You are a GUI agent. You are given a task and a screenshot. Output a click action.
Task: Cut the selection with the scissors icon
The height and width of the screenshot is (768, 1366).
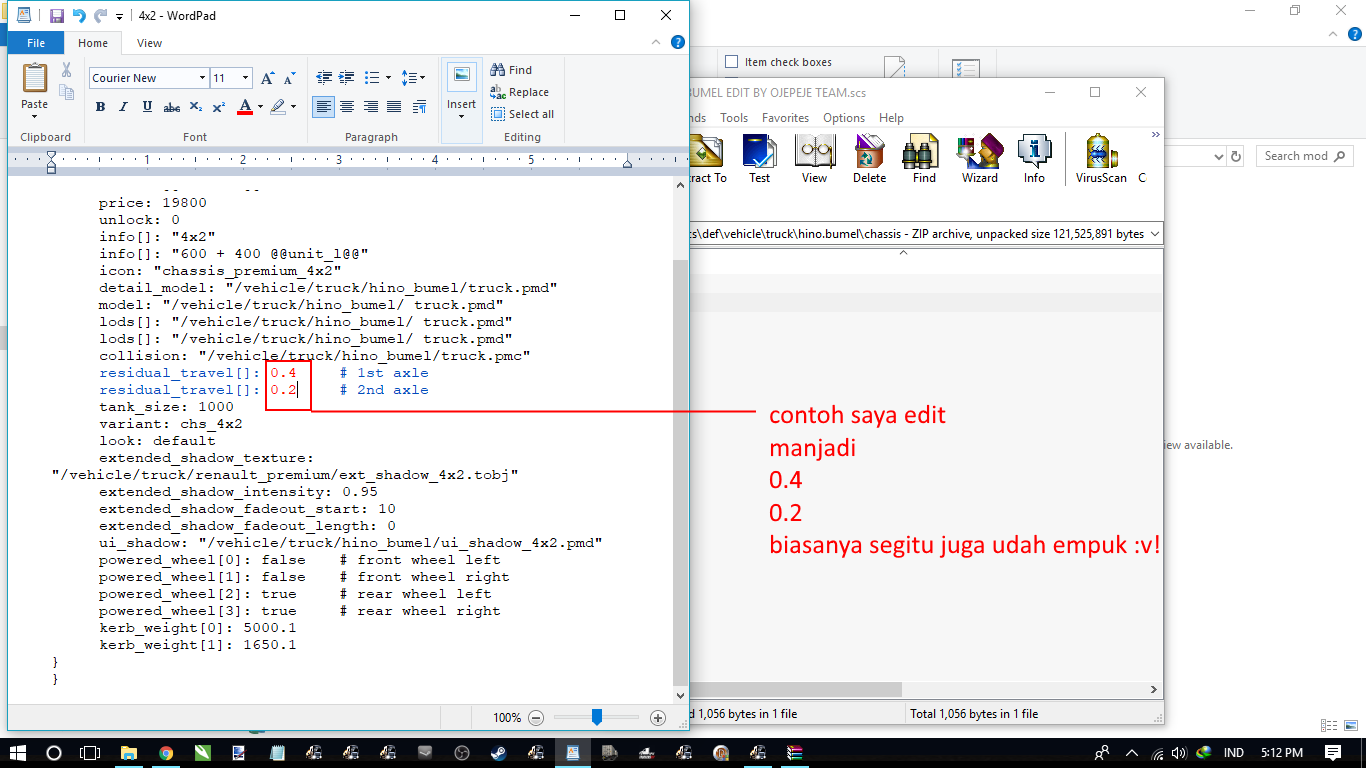point(66,70)
